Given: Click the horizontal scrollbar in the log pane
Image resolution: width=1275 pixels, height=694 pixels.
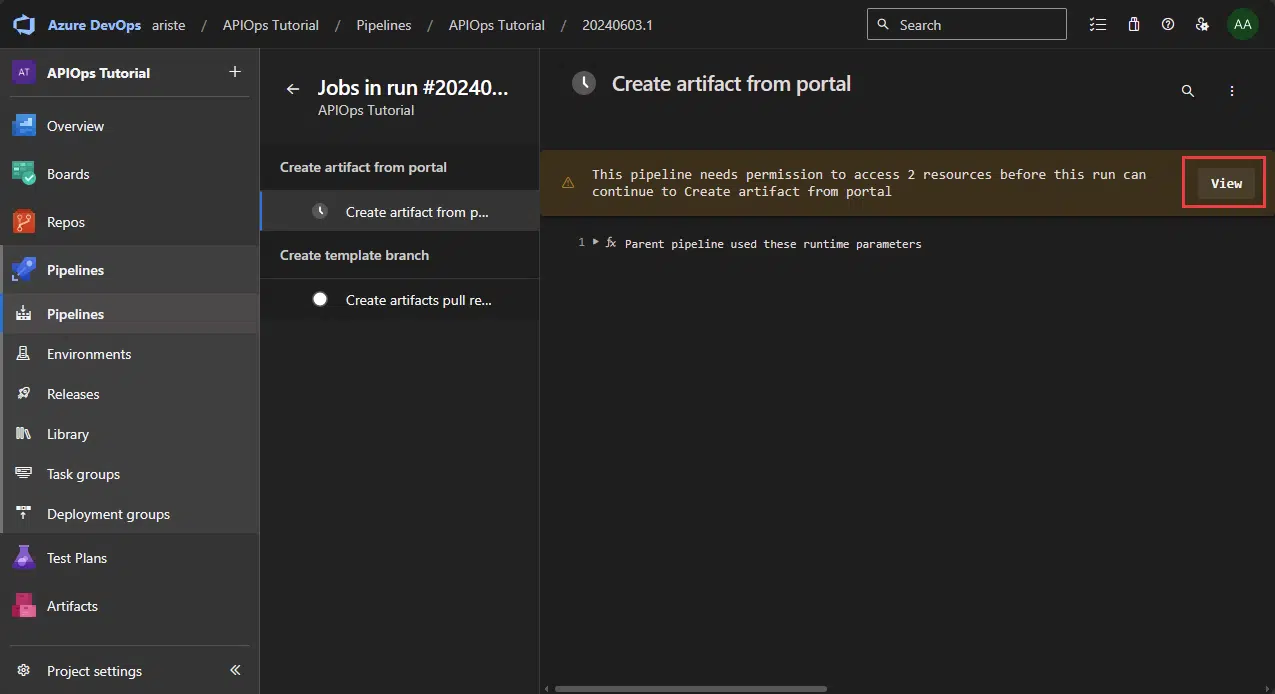Looking at the screenshot, I should (690, 688).
